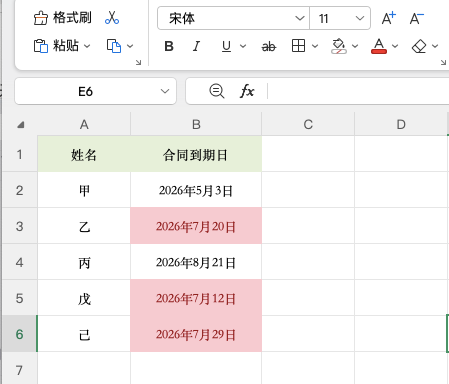Click inside the formula bar input
Screen dimensions: 449x384
point(358,91)
